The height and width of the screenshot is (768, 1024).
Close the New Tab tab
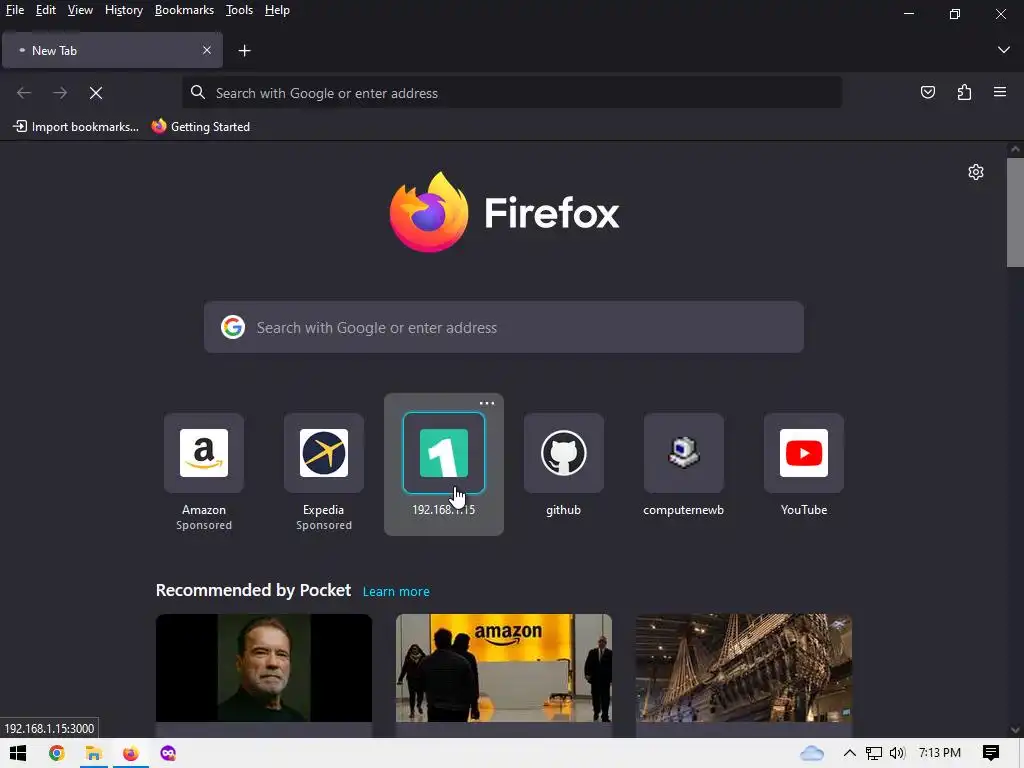pos(206,50)
